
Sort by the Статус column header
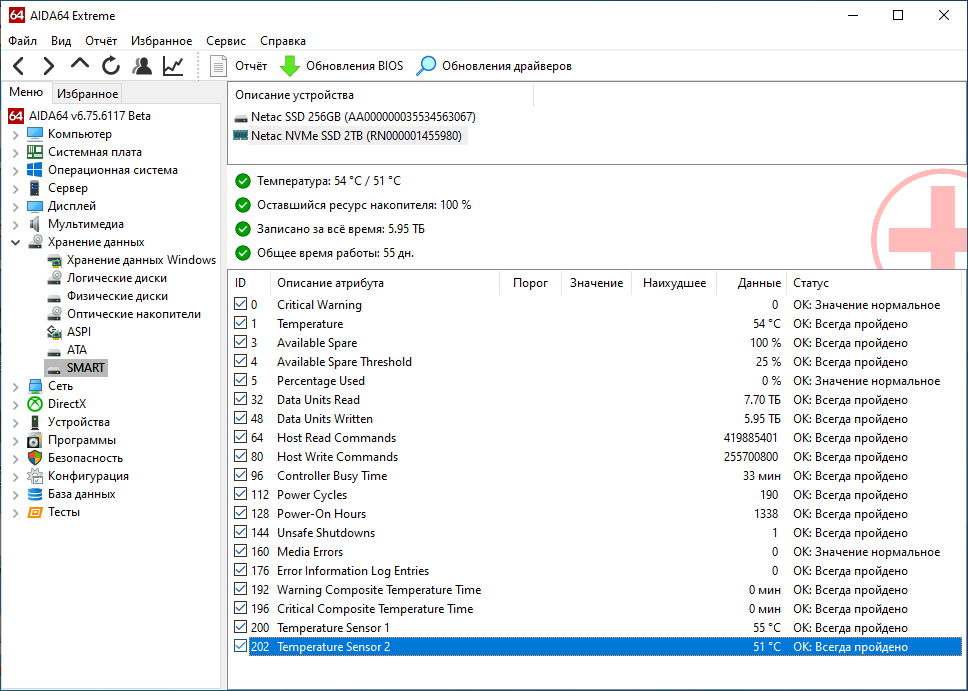tap(874, 283)
